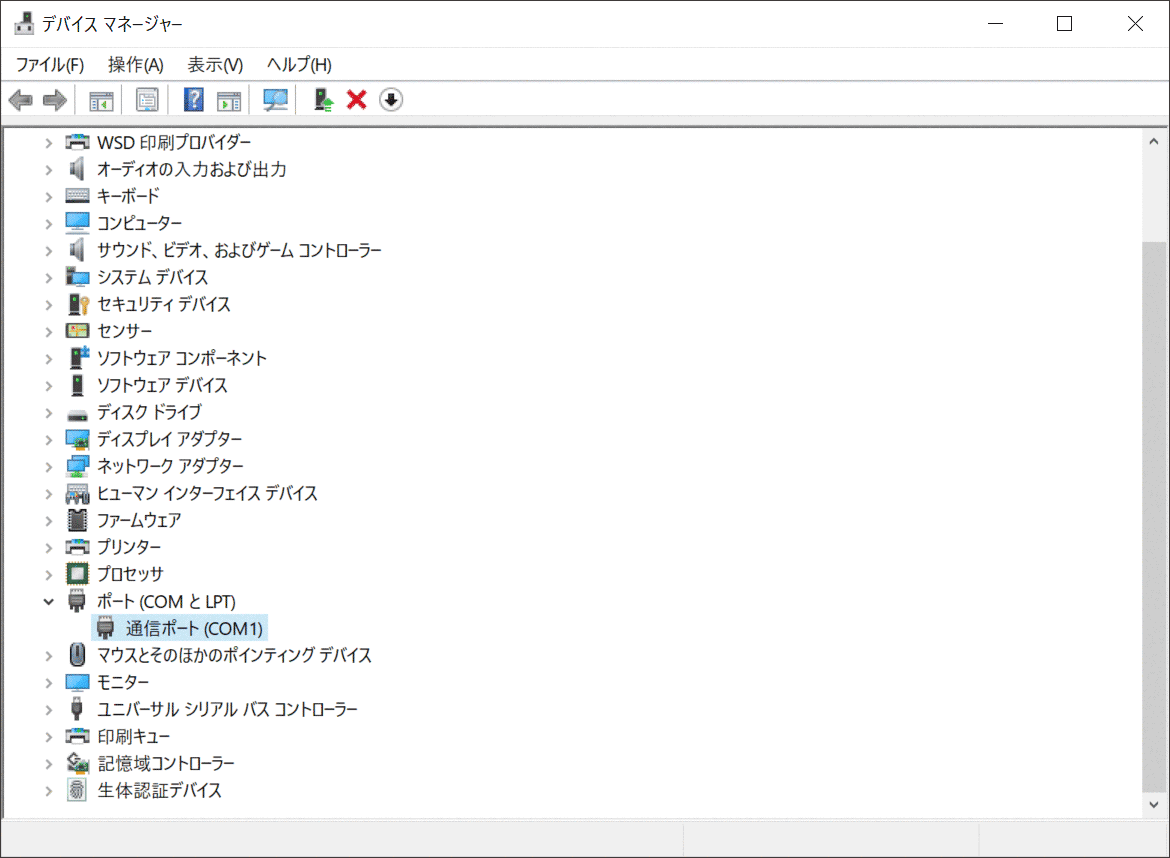Screen dimensions: 1170x858
Task: Open the 操作(A) menu
Action: point(135,65)
